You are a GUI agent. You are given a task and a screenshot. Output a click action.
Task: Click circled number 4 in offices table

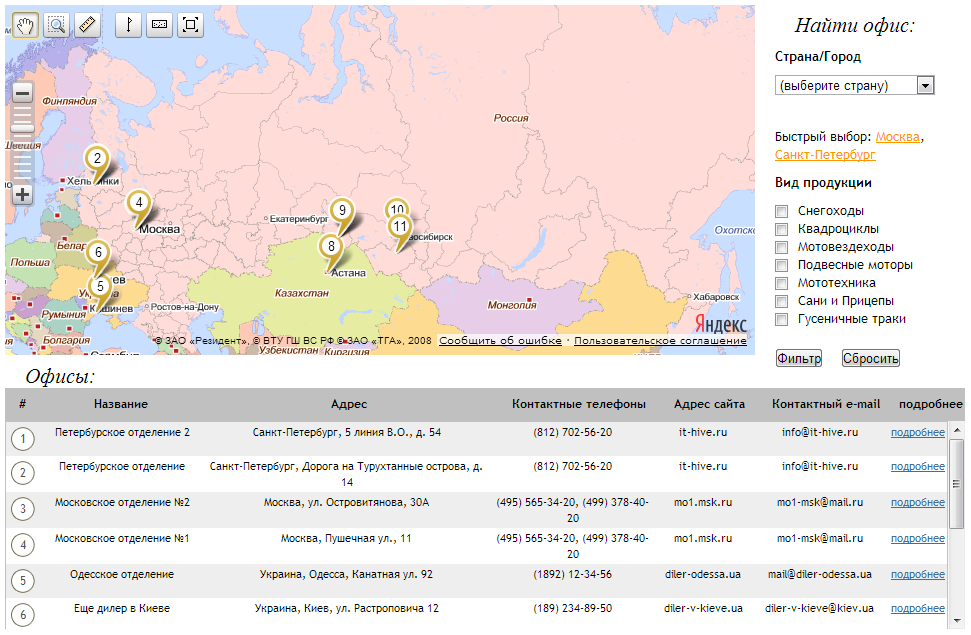coord(23,545)
